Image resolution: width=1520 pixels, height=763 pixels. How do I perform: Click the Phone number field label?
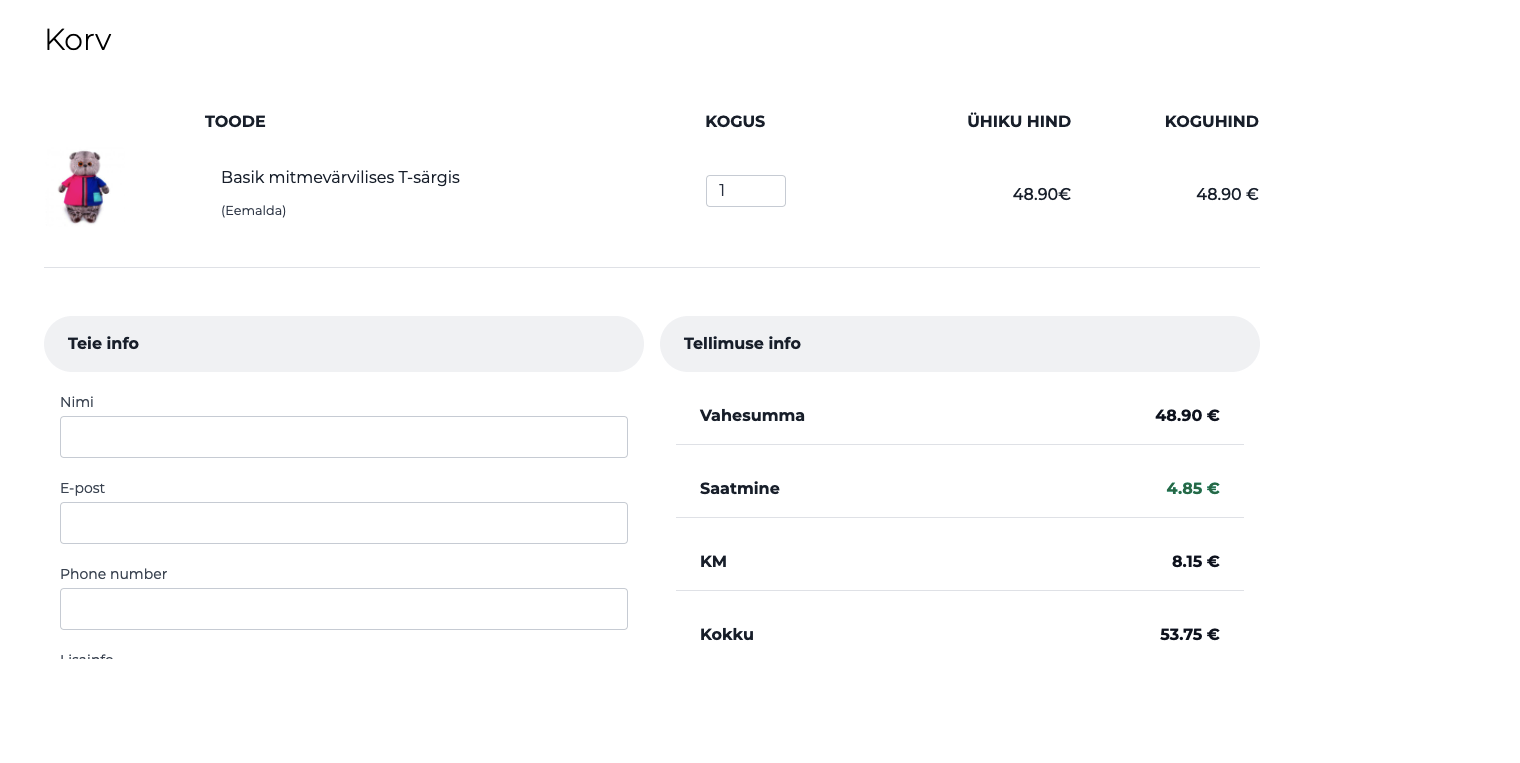(113, 574)
